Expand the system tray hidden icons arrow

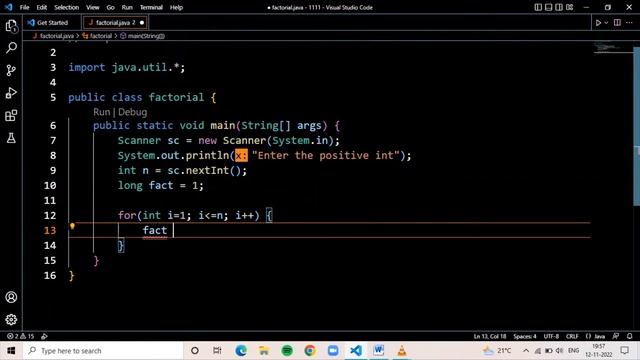(526, 351)
